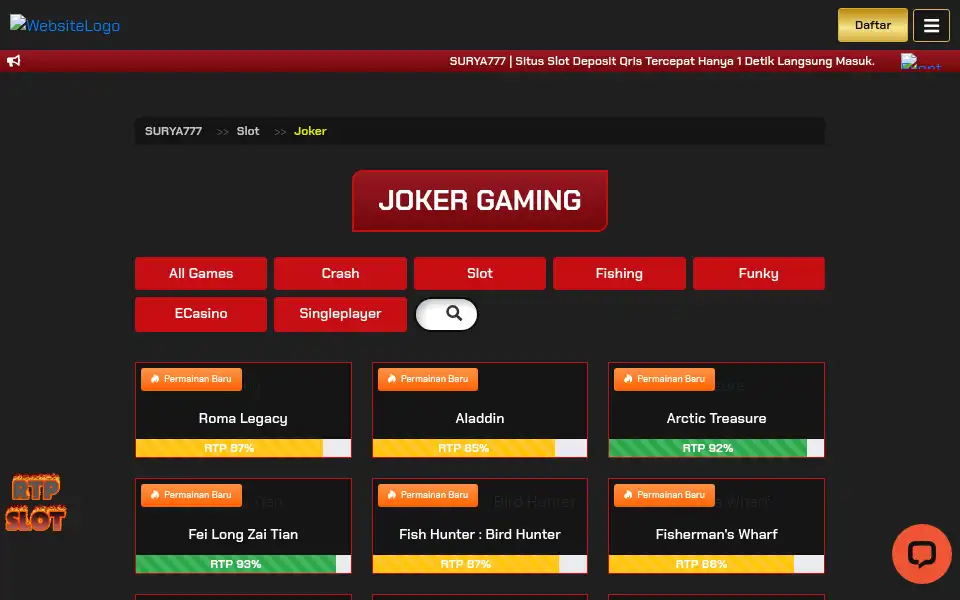The width and height of the screenshot is (960, 600).
Task: Click flame icon on Aladdin badge
Action: 392,379
